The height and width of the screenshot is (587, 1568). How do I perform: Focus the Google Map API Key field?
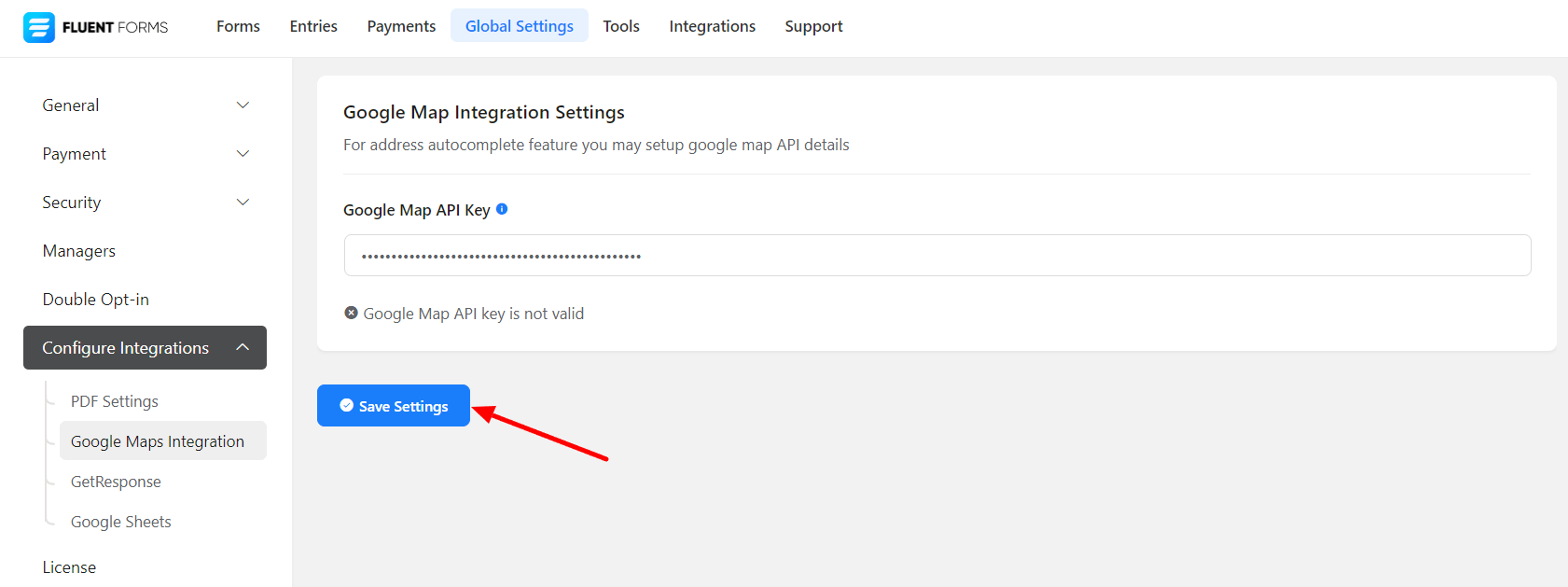click(937, 256)
